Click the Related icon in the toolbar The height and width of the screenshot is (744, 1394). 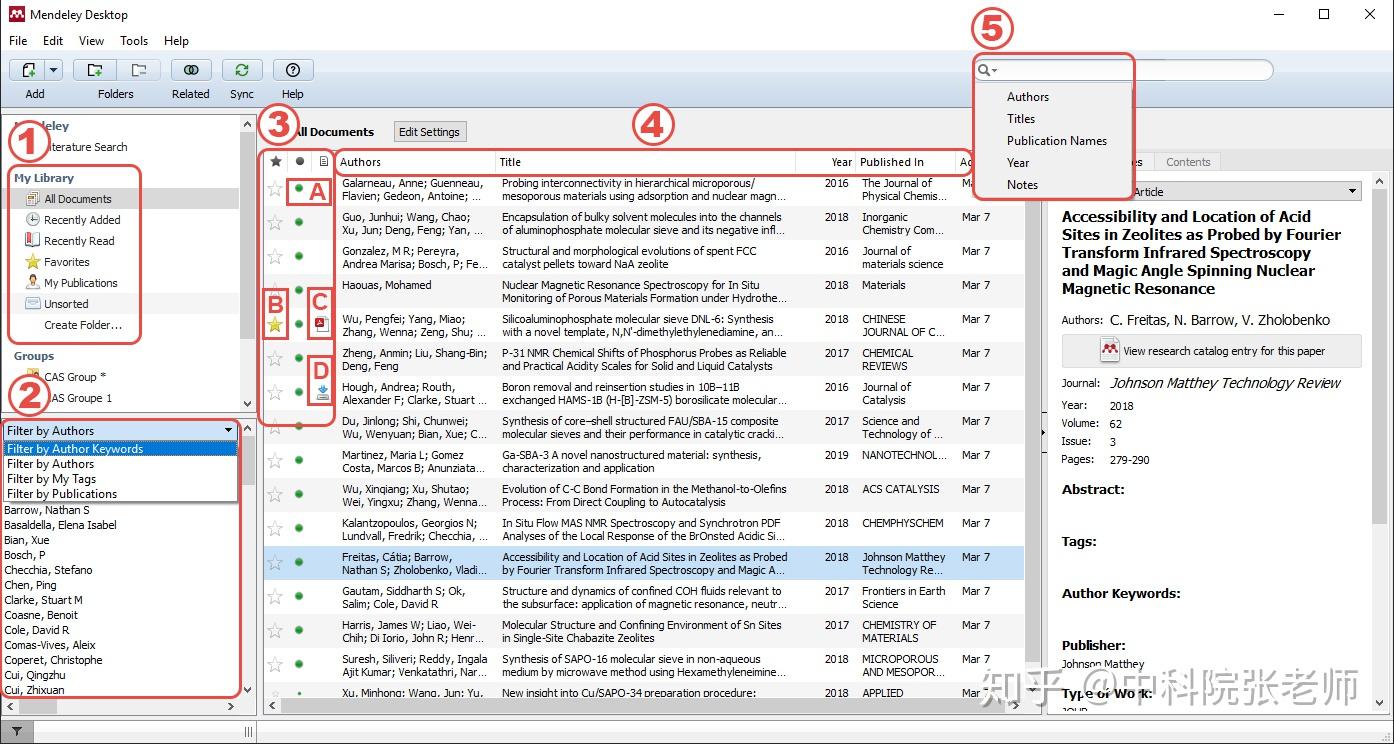point(190,69)
